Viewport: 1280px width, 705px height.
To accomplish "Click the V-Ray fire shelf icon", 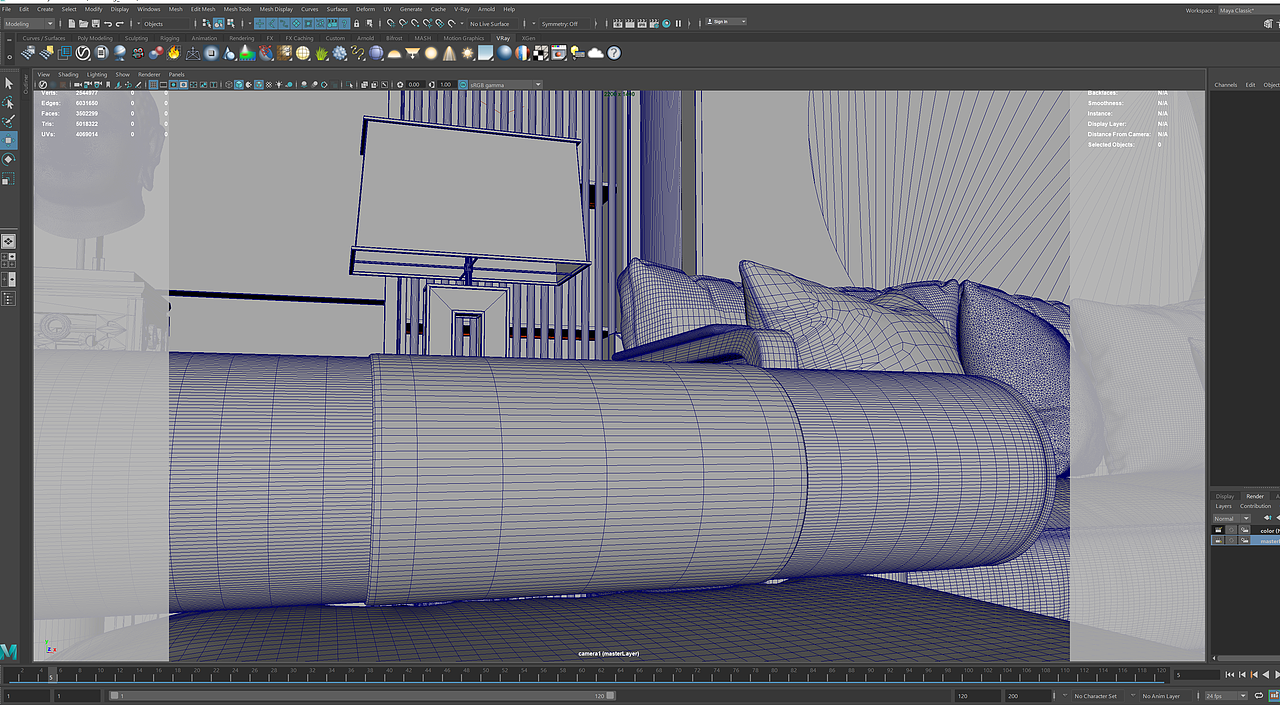I will [x=173, y=52].
